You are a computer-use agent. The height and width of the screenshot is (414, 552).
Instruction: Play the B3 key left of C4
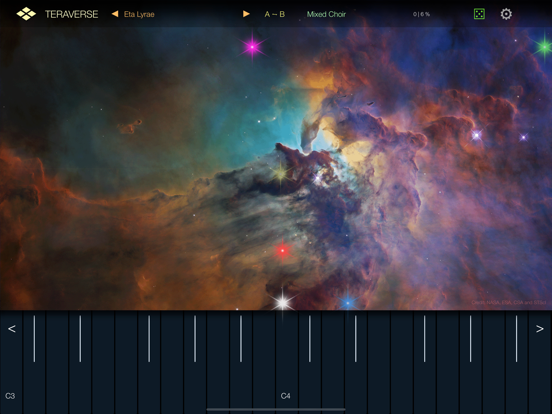click(264, 363)
